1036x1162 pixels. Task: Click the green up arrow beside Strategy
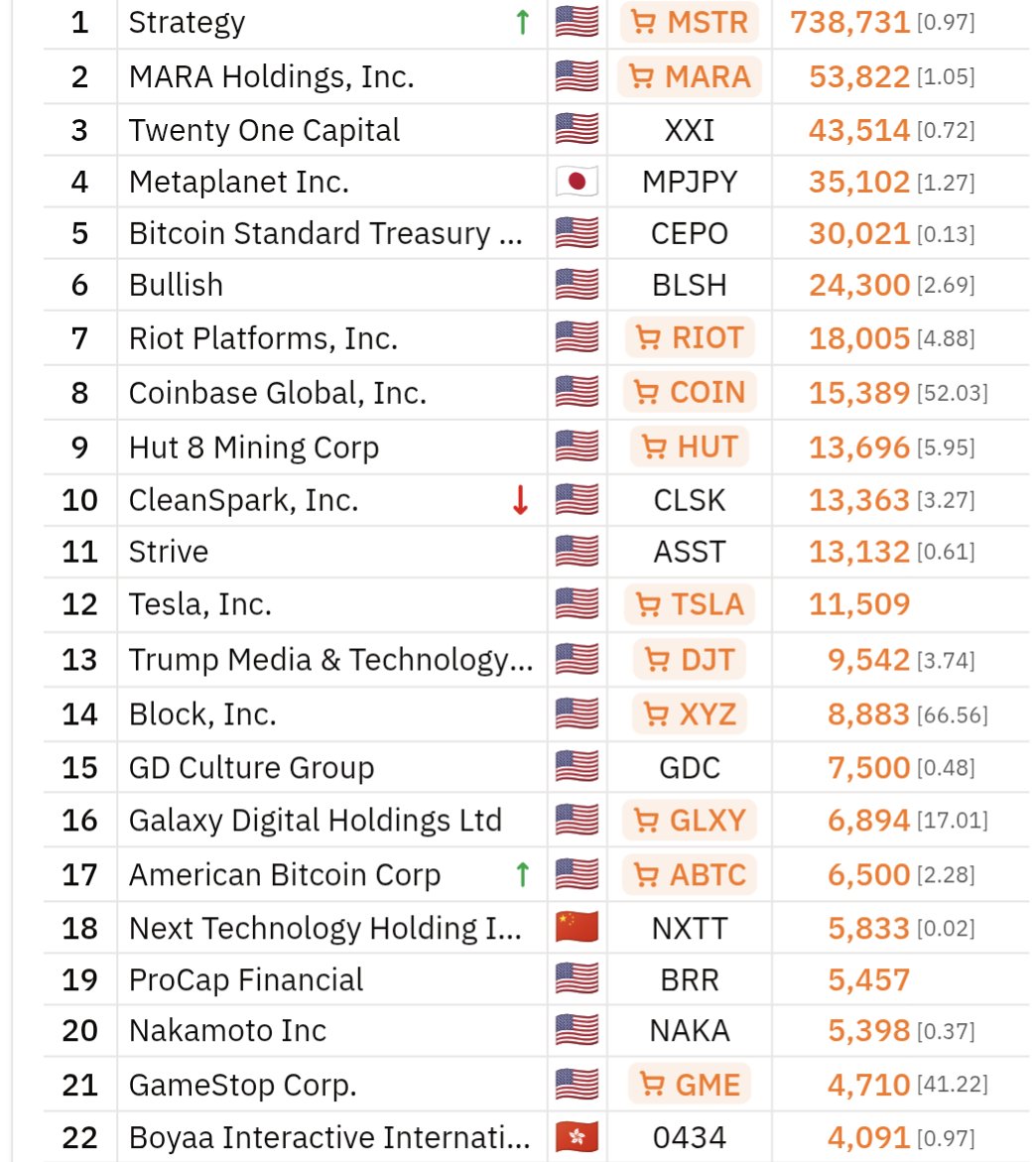522,23
